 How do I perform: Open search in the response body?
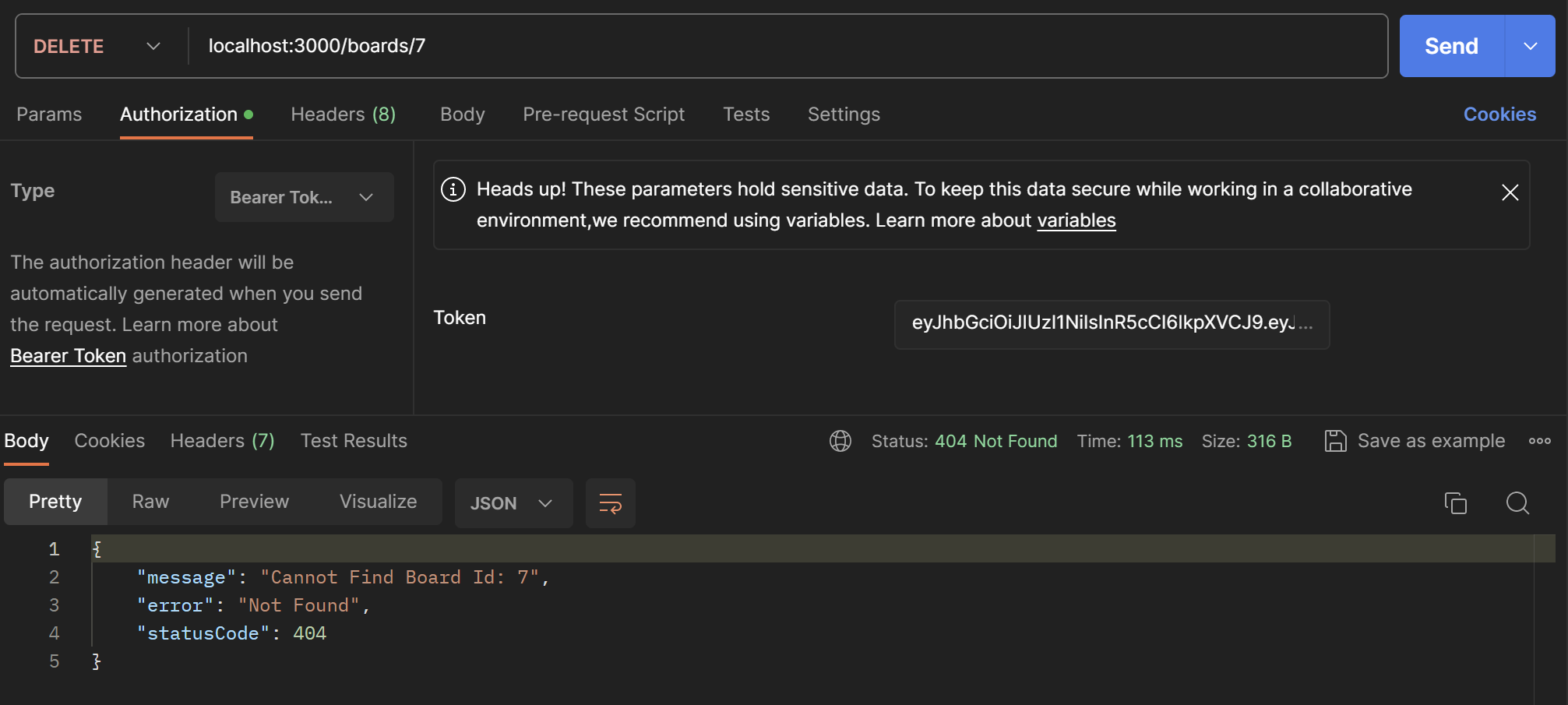[1517, 503]
